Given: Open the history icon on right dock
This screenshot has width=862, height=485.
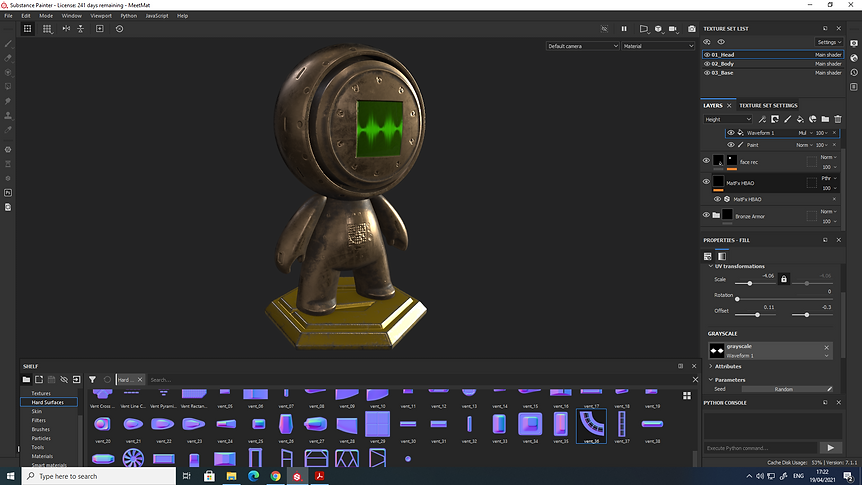Looking at the screenshot, I should tap(854, 72).
